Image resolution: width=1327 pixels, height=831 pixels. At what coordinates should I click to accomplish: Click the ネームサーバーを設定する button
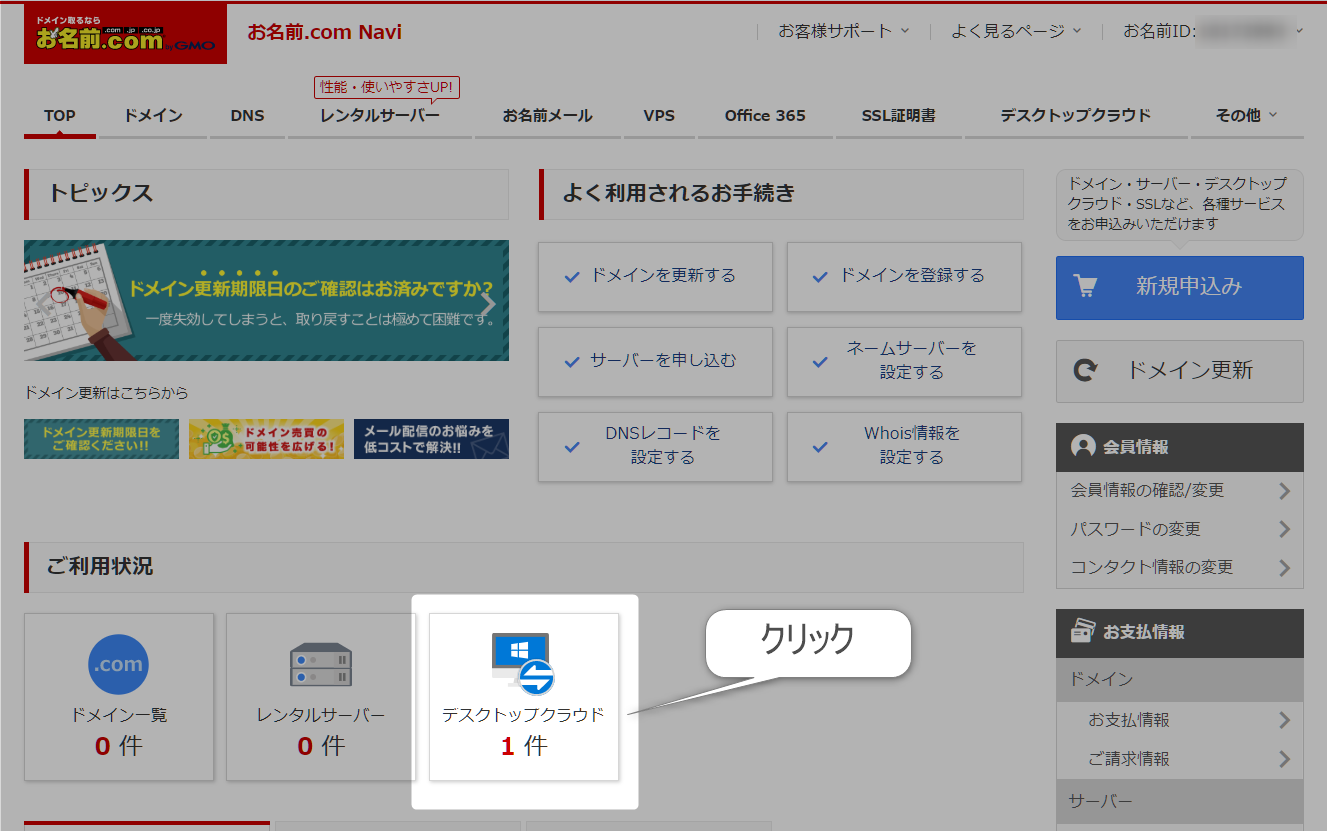[904, 362]
